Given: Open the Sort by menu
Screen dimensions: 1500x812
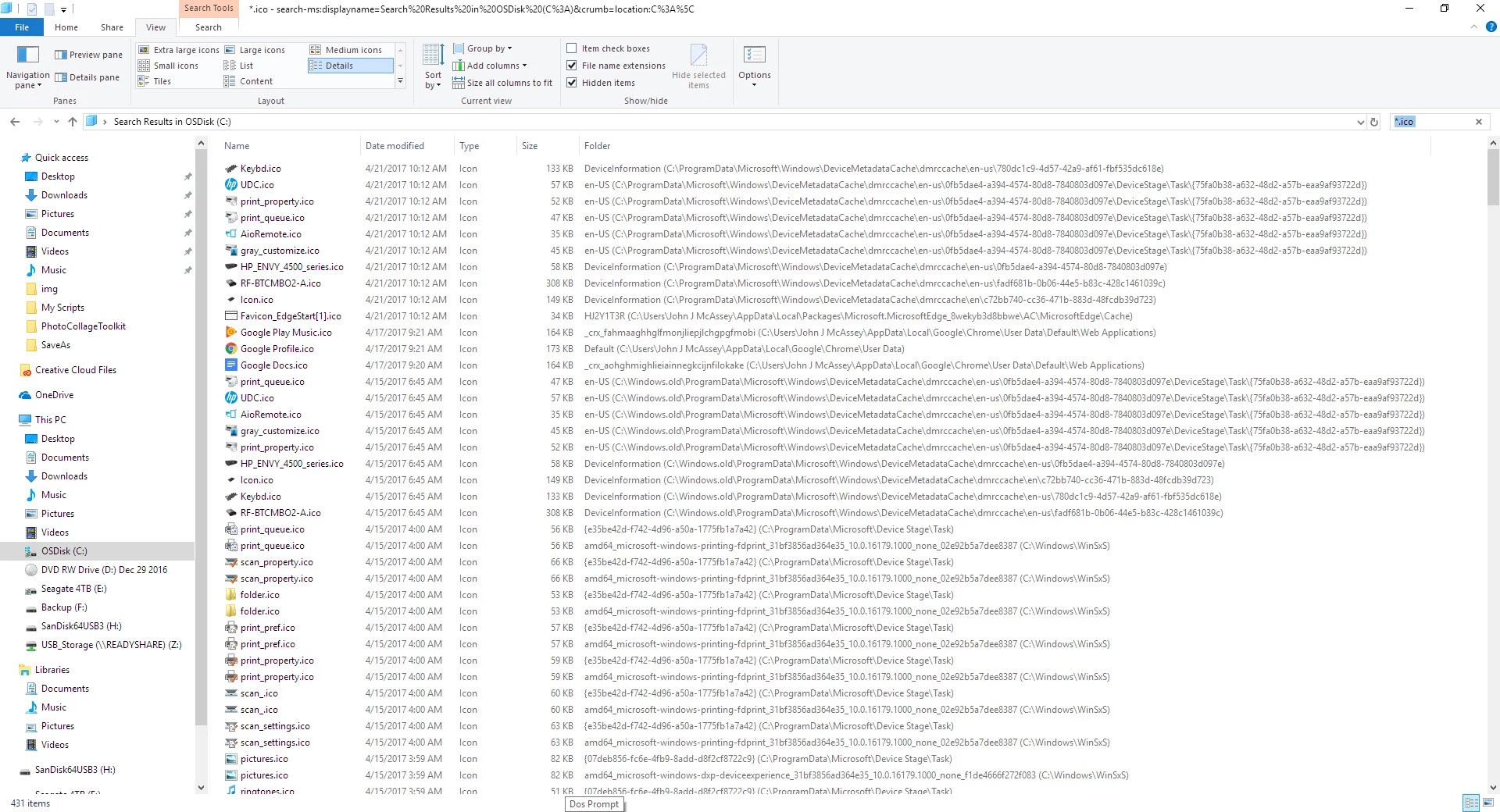Looking at the screenshot, I should pos(433,67).
